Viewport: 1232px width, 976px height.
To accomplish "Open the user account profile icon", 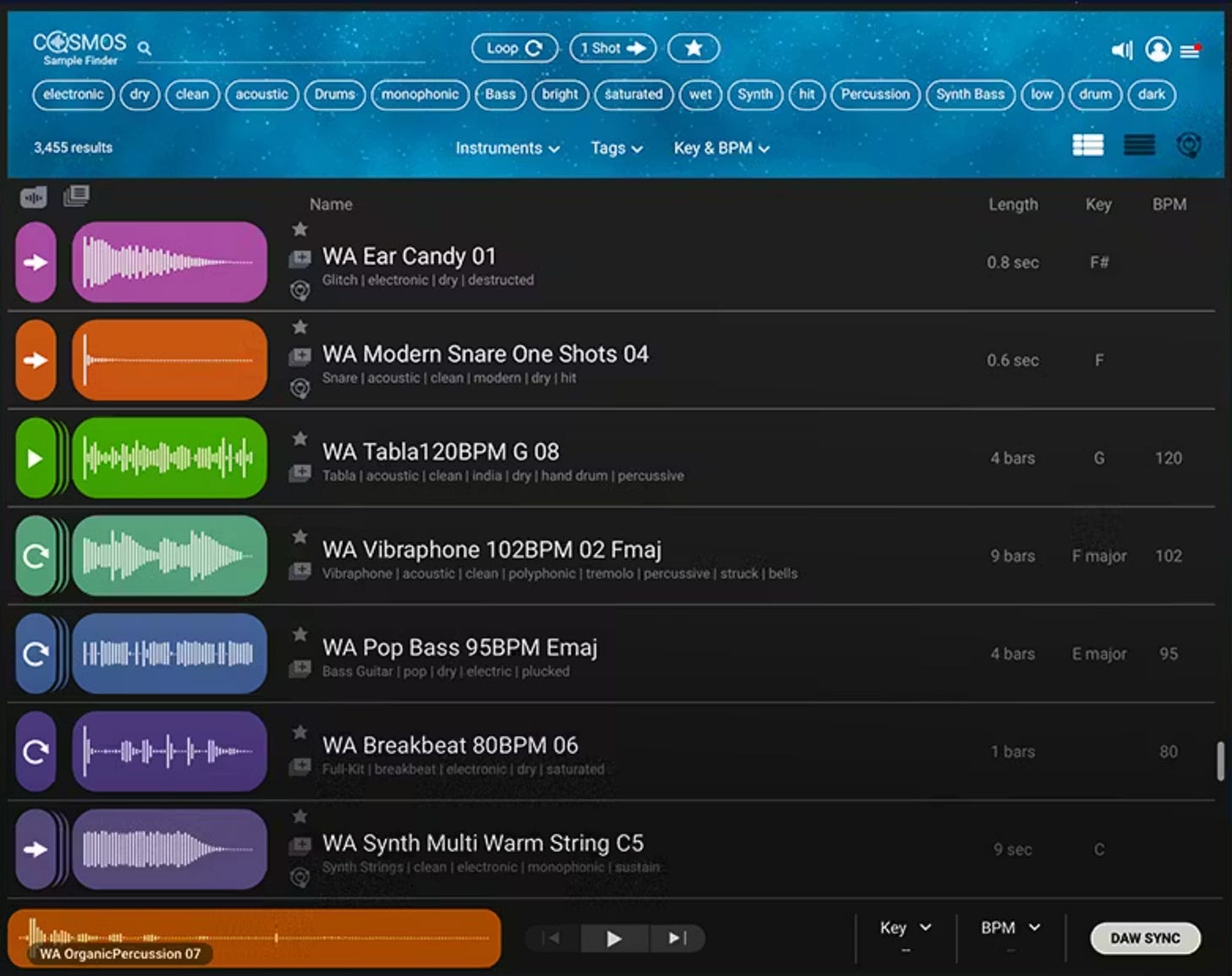I will [1159, 49].
